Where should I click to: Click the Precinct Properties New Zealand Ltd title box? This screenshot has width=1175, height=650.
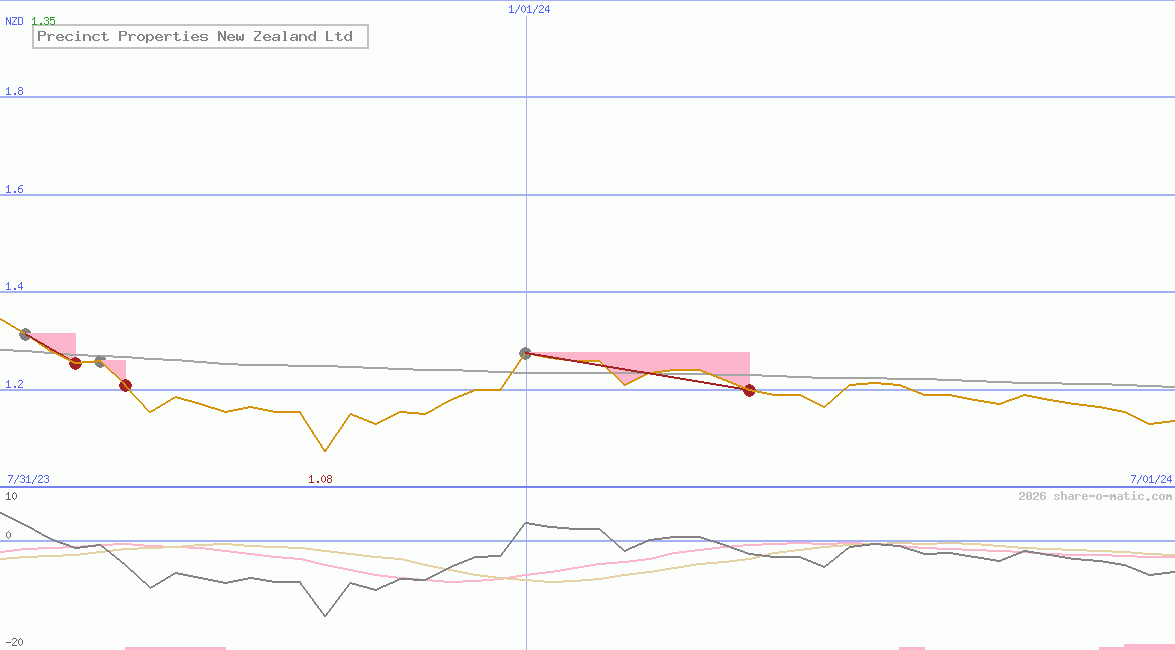(x=200, y=36)
